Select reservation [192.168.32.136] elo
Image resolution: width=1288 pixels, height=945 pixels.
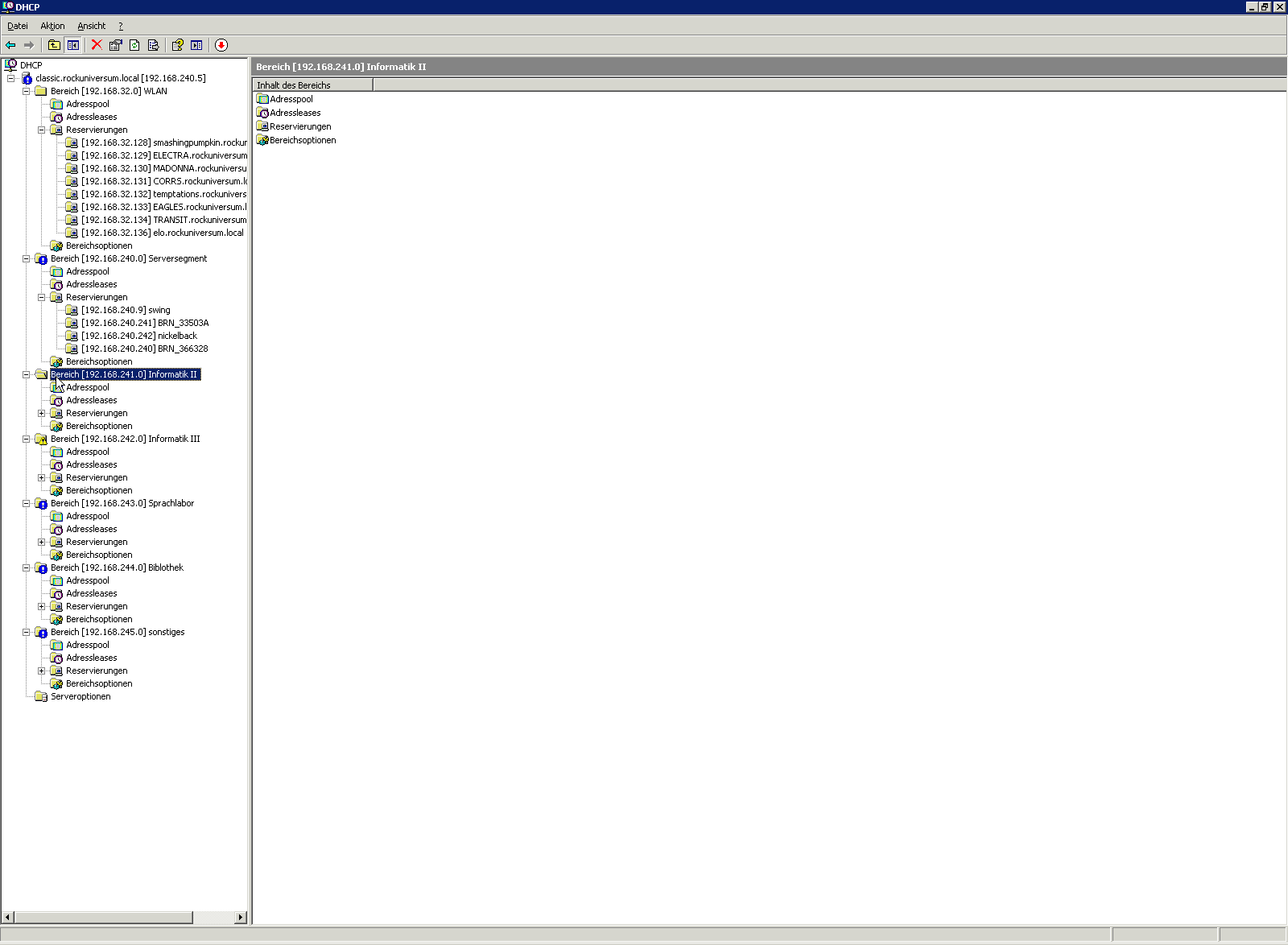[163, 233]
